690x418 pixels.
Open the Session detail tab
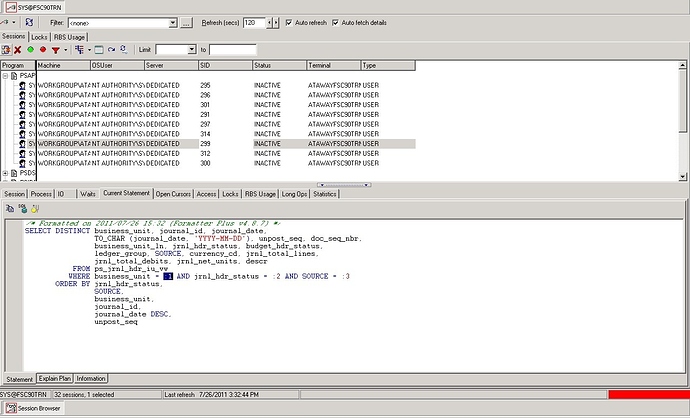[x=15, y=194]
